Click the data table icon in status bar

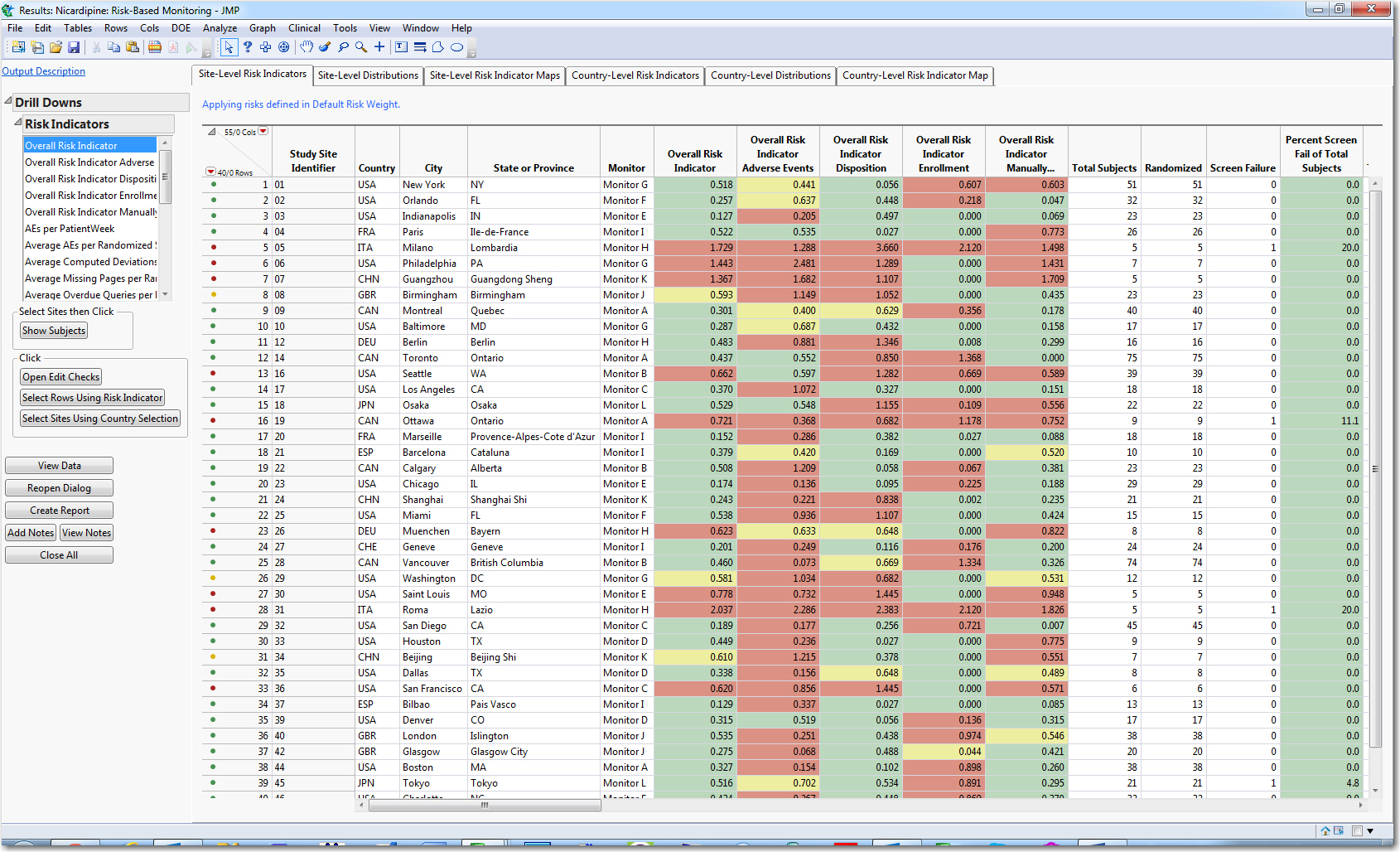[x=1338, y=830]
